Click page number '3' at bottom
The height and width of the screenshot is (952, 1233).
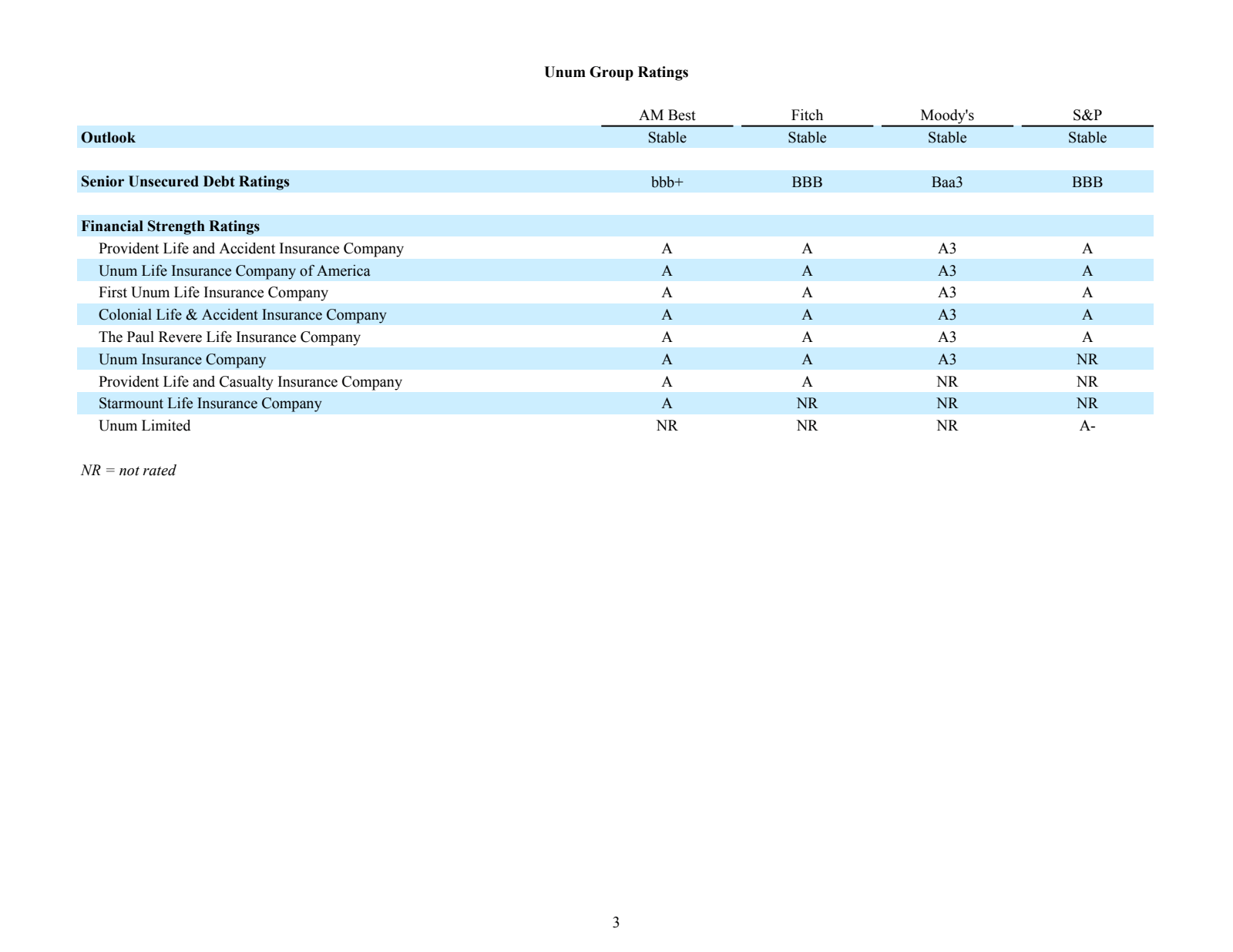[616, 922]
